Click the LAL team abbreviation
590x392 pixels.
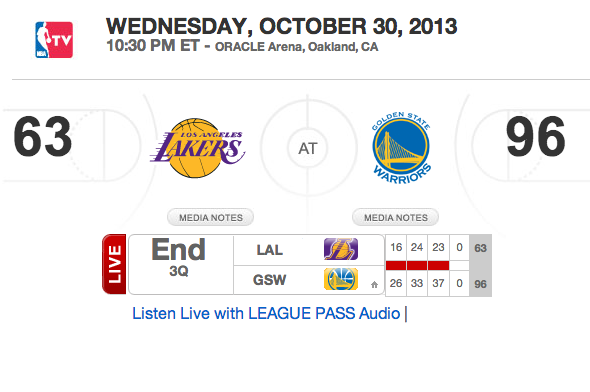coord(269,250)
